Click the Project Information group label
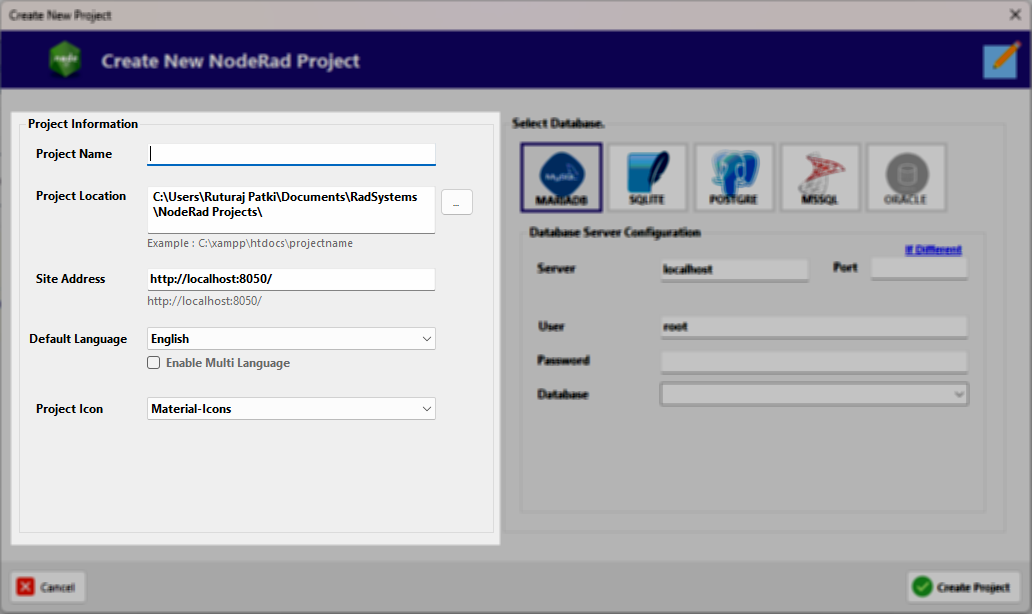1032x614 pixels. pos(83,124)
